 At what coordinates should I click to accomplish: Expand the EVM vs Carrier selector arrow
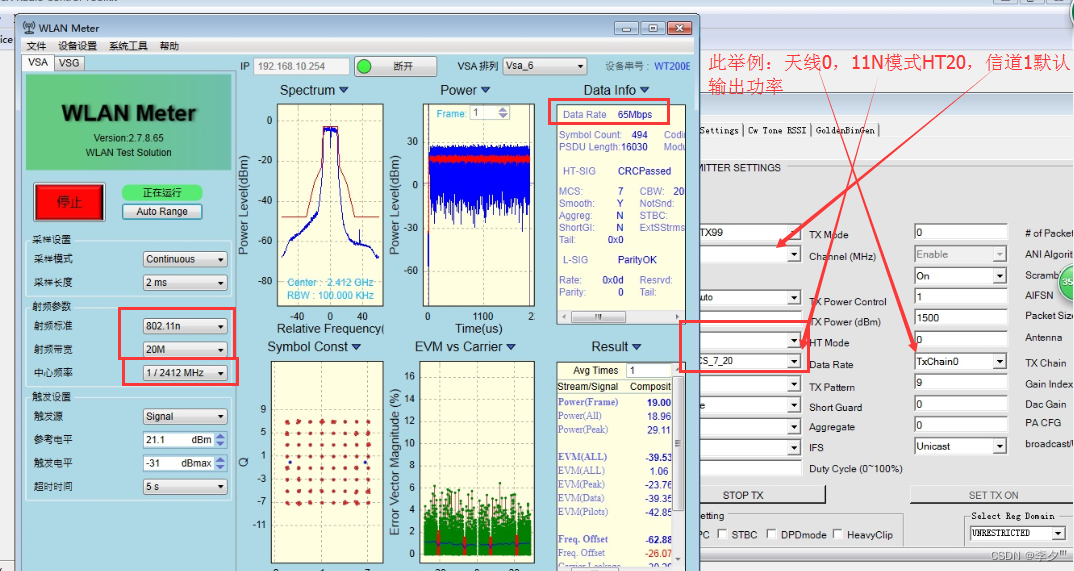[x=511, y=347]
